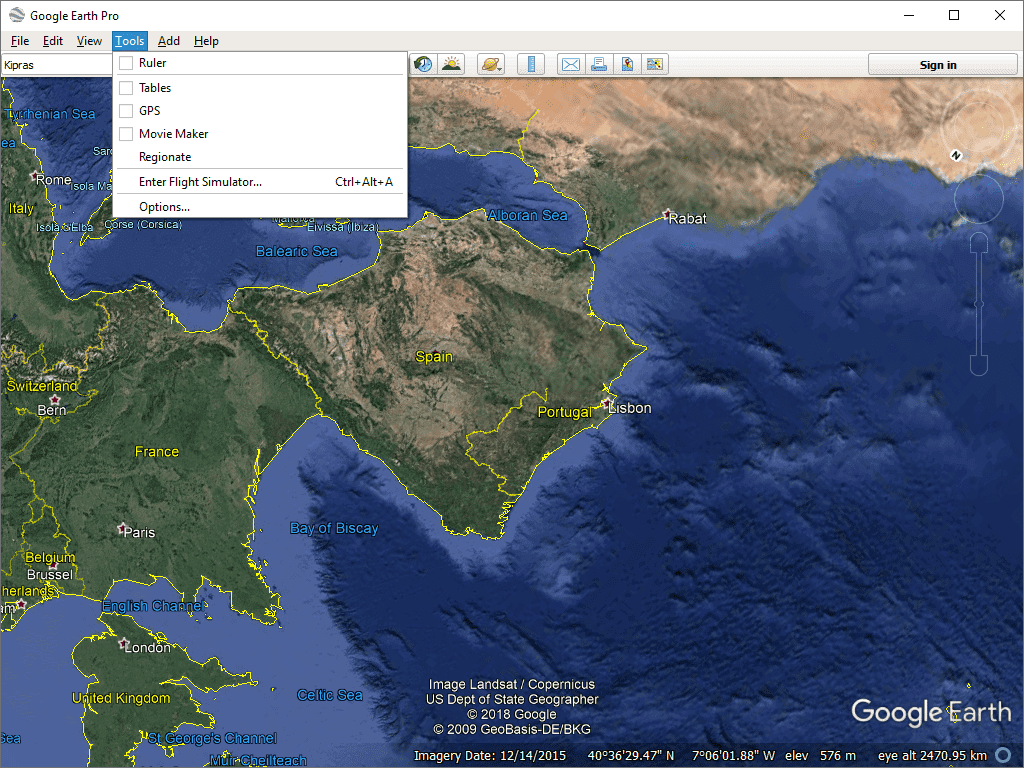This screenshot has width=1024, height=768.
Task: Click the Google Earth title bar icon
Action: tap(16, 15)
